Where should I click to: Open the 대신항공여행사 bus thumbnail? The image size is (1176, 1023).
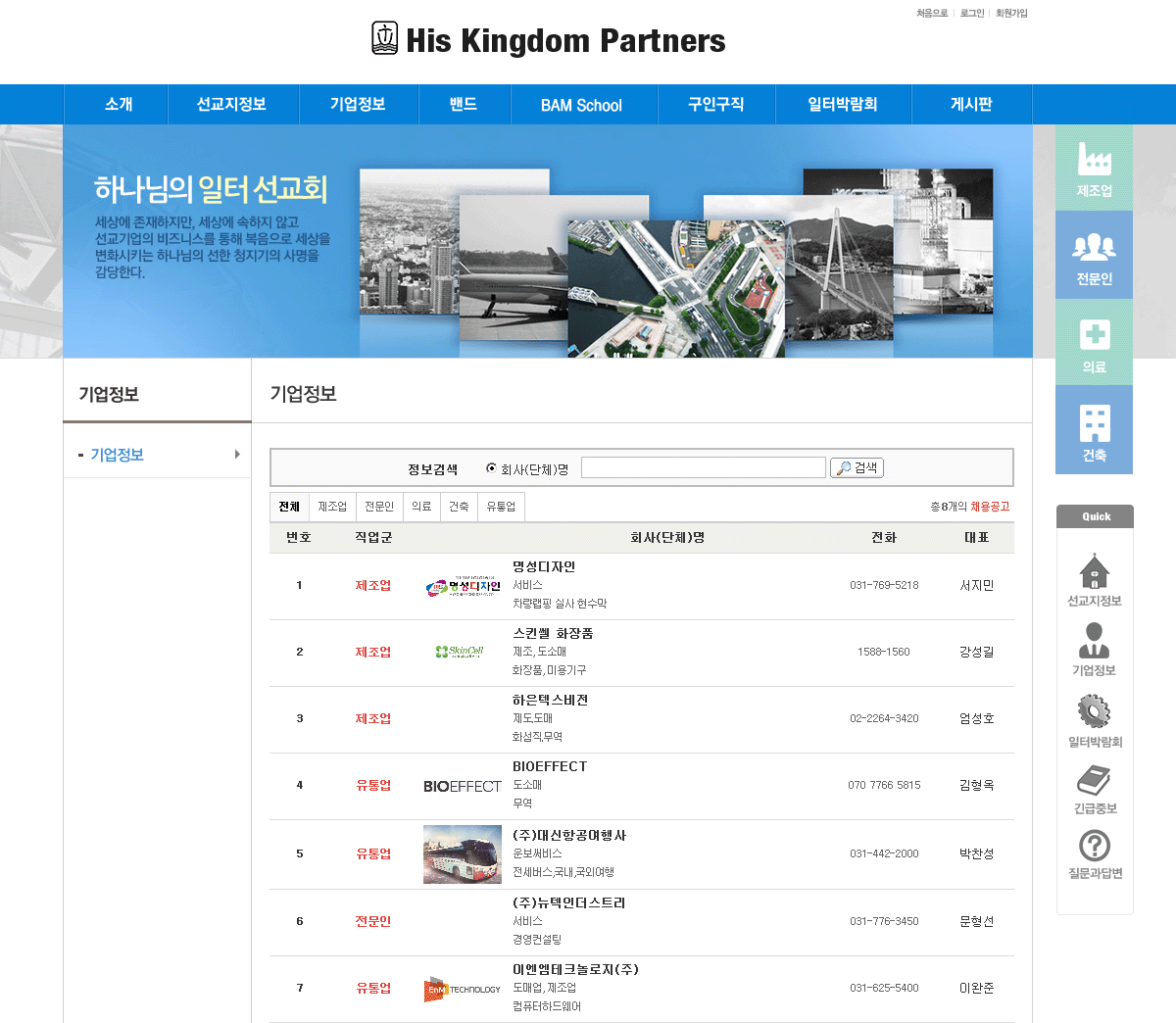click(x=463, y=854)
